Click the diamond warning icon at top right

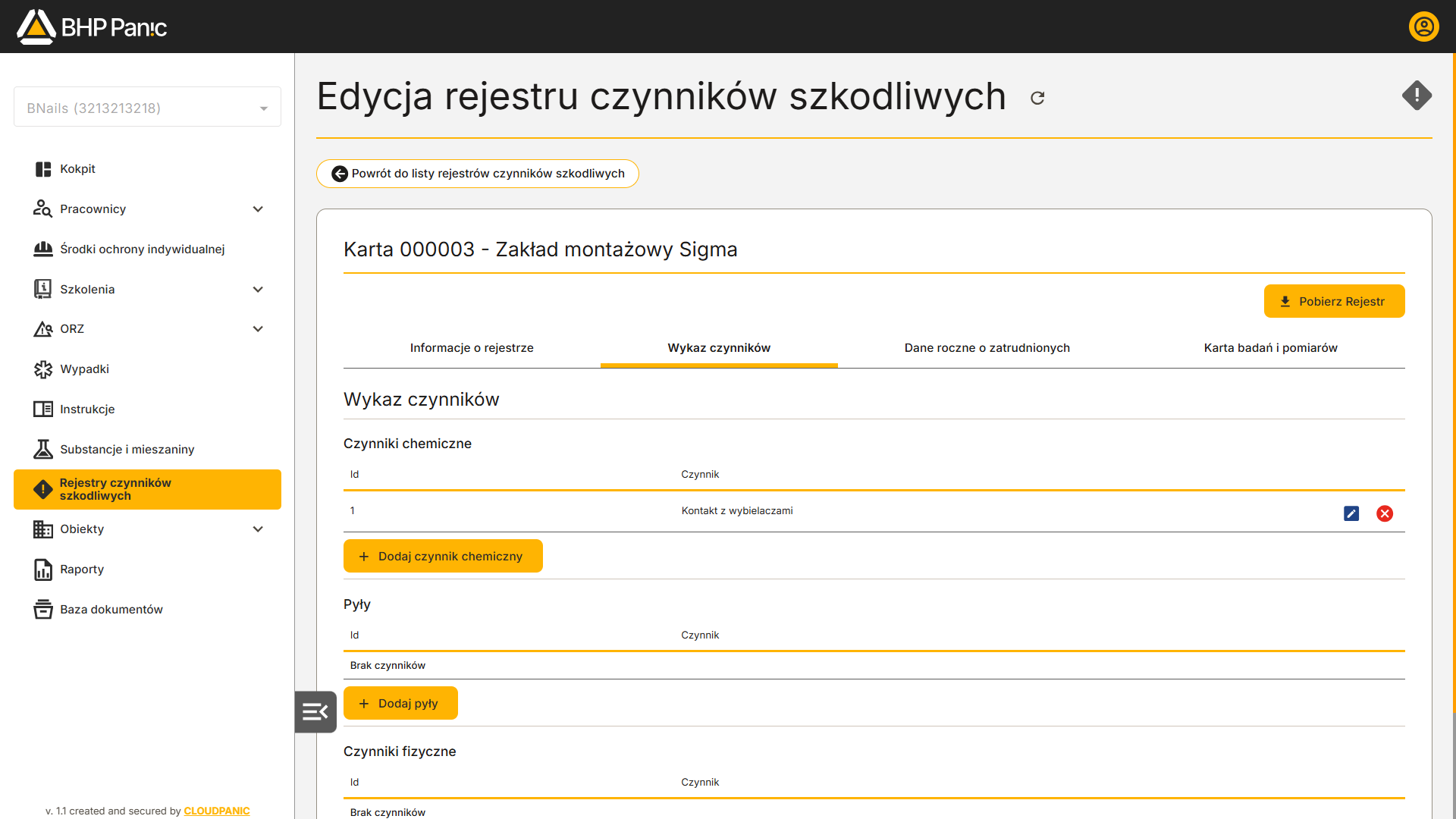1417,96
